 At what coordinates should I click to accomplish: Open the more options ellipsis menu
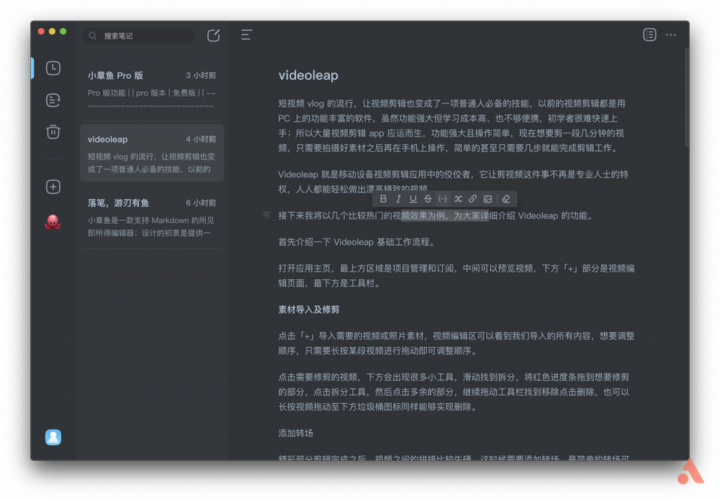(671, 35)
